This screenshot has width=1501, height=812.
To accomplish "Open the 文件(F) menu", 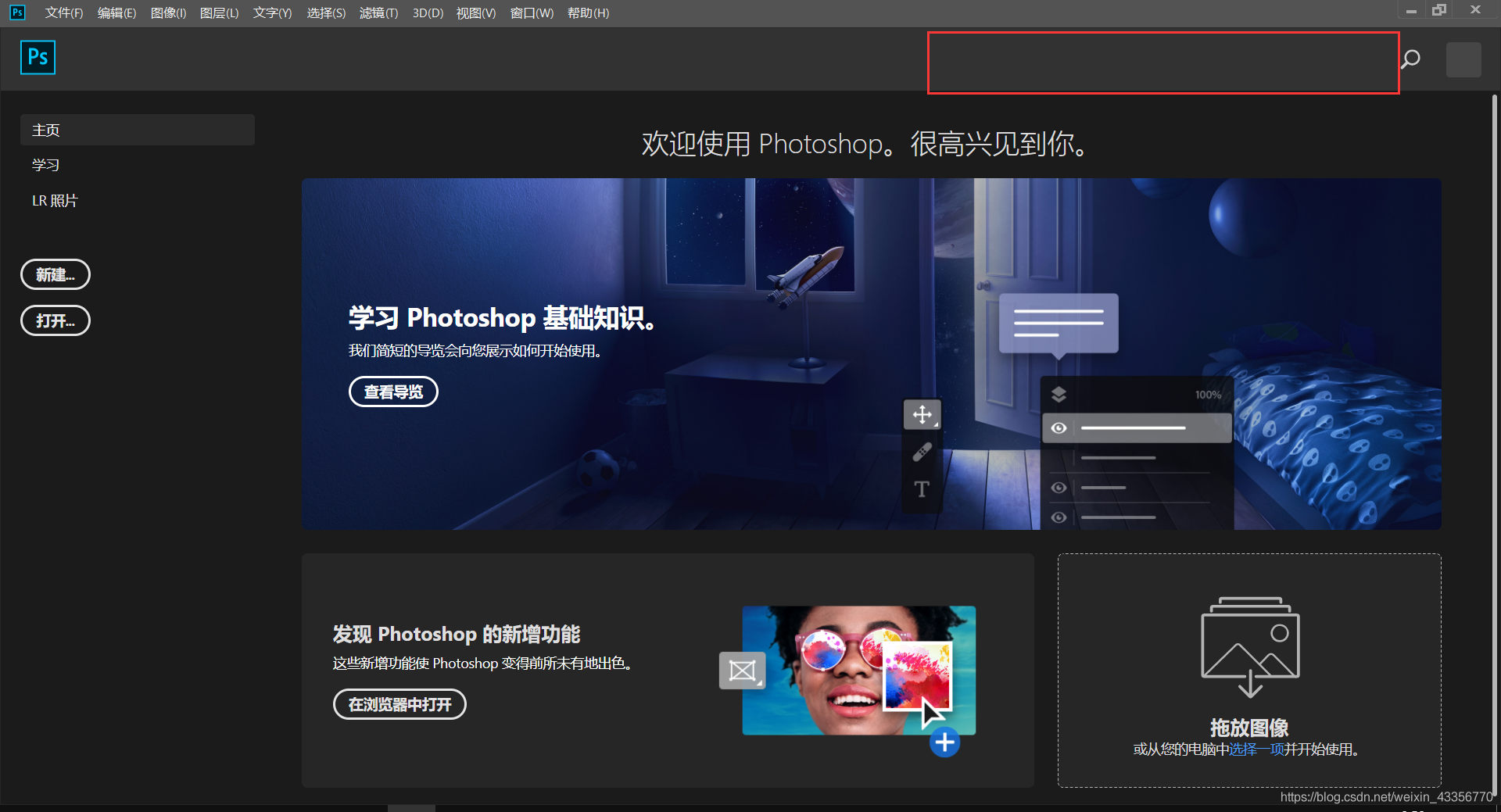I will [64, 13].
